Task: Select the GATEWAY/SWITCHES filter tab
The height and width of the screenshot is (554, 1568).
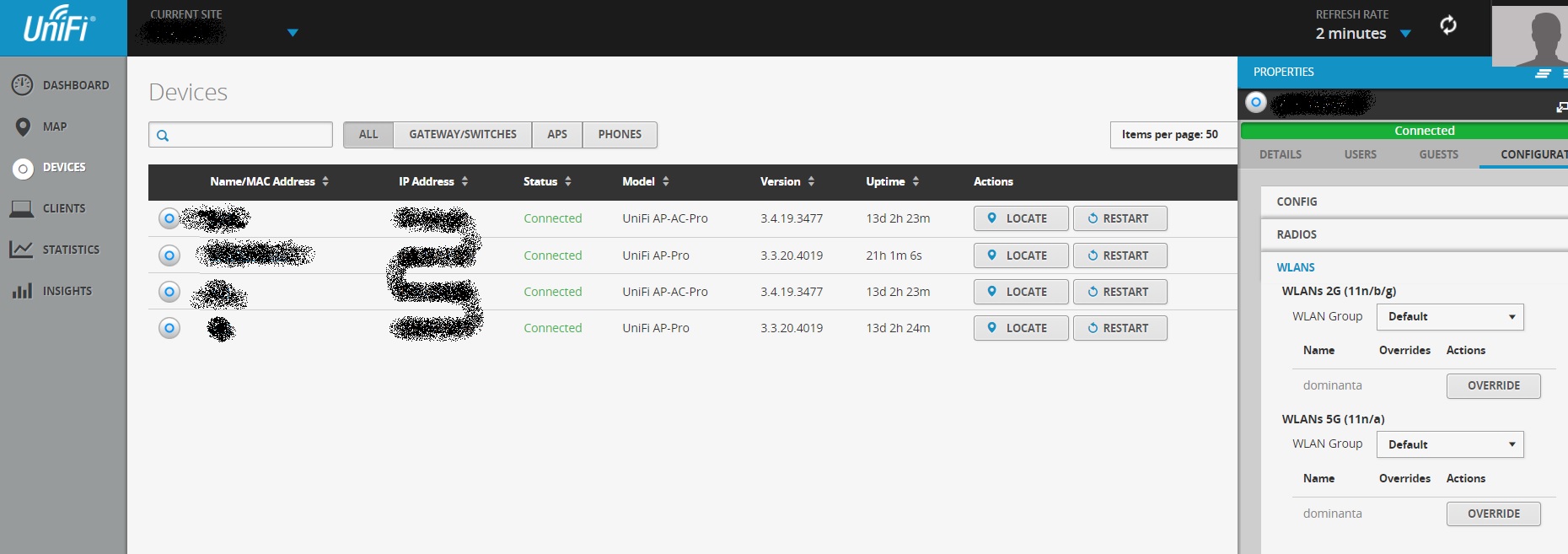Action: [x=463, y=135]
